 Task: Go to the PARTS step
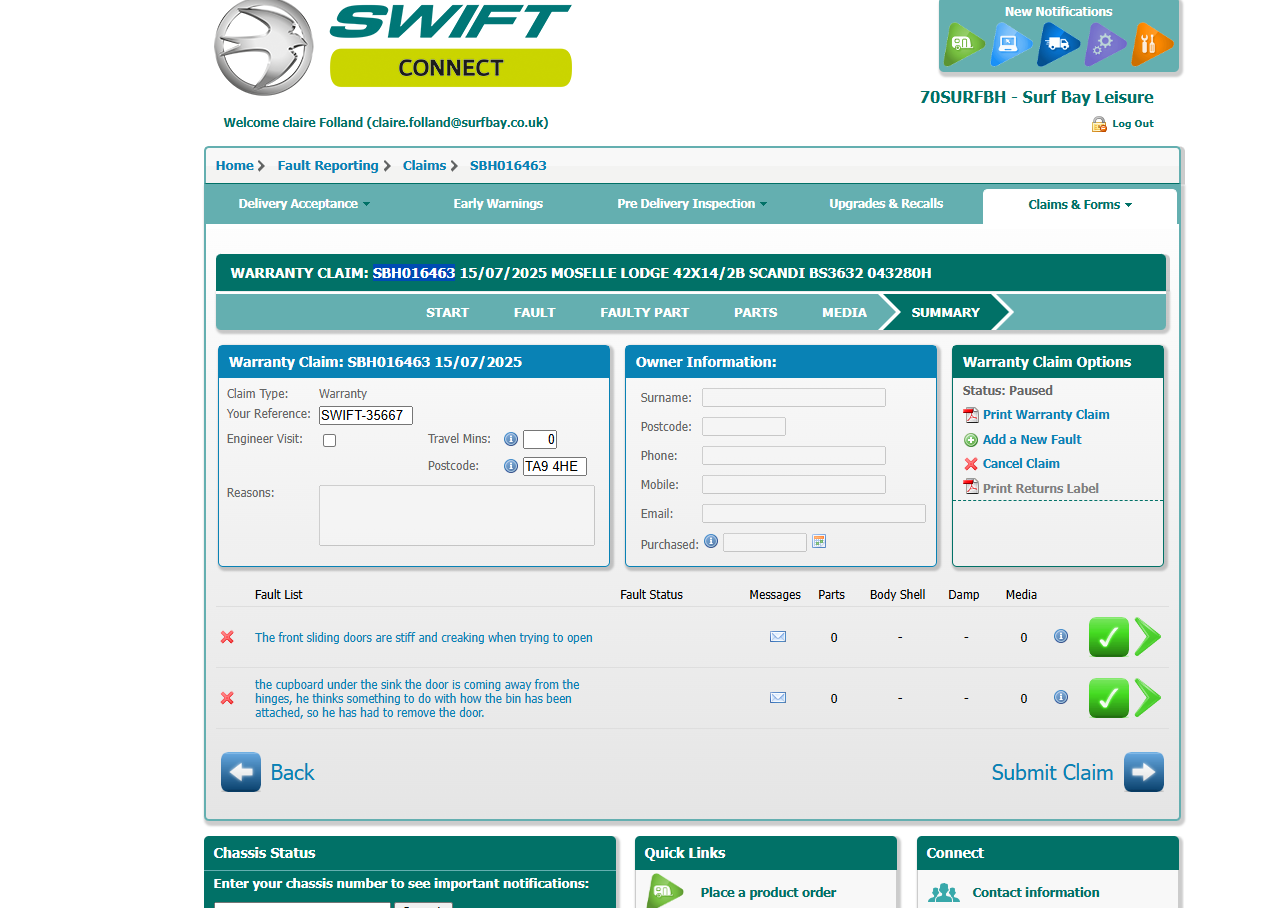pyautogui.click(x=755, y=312)
